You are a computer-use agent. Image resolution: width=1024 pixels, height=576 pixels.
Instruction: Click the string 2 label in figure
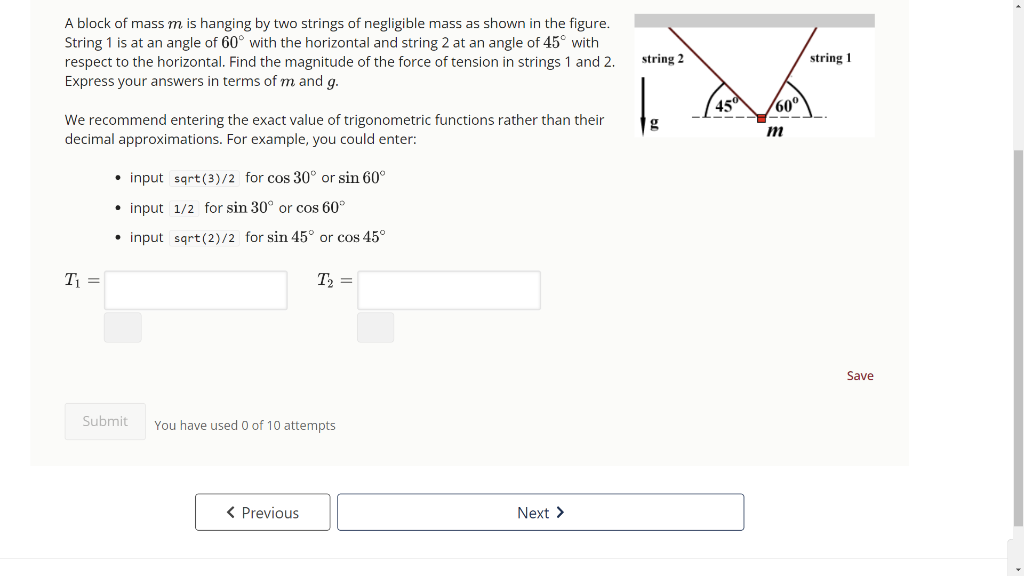[x=663, y=60]
